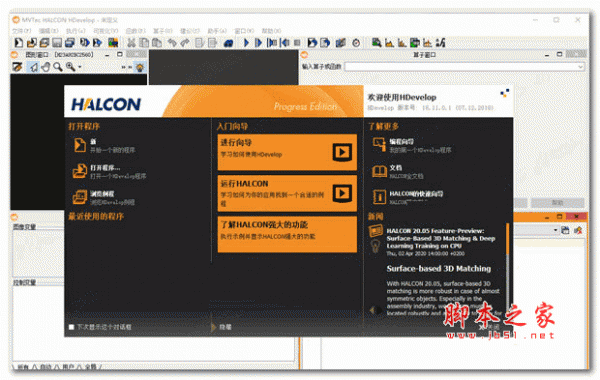
Task: Open the 帮助(H) menu
Action: [x=271, y=31]
